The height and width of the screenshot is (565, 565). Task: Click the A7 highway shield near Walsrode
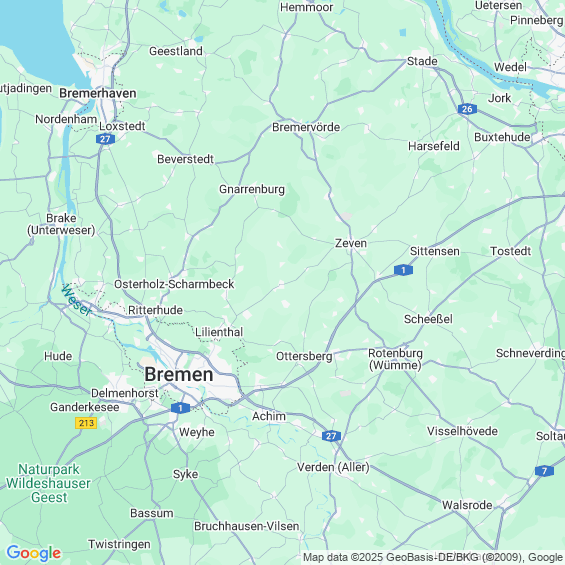[x=544, y=471]
